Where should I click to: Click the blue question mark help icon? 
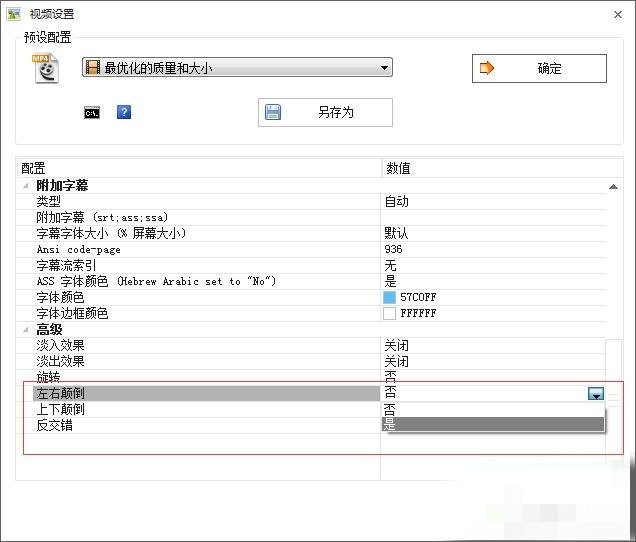pyautogui.click(x=124, y=112)
